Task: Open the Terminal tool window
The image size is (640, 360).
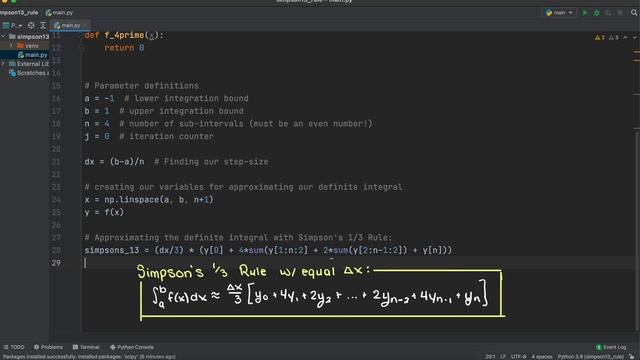Action: (86, 347)
